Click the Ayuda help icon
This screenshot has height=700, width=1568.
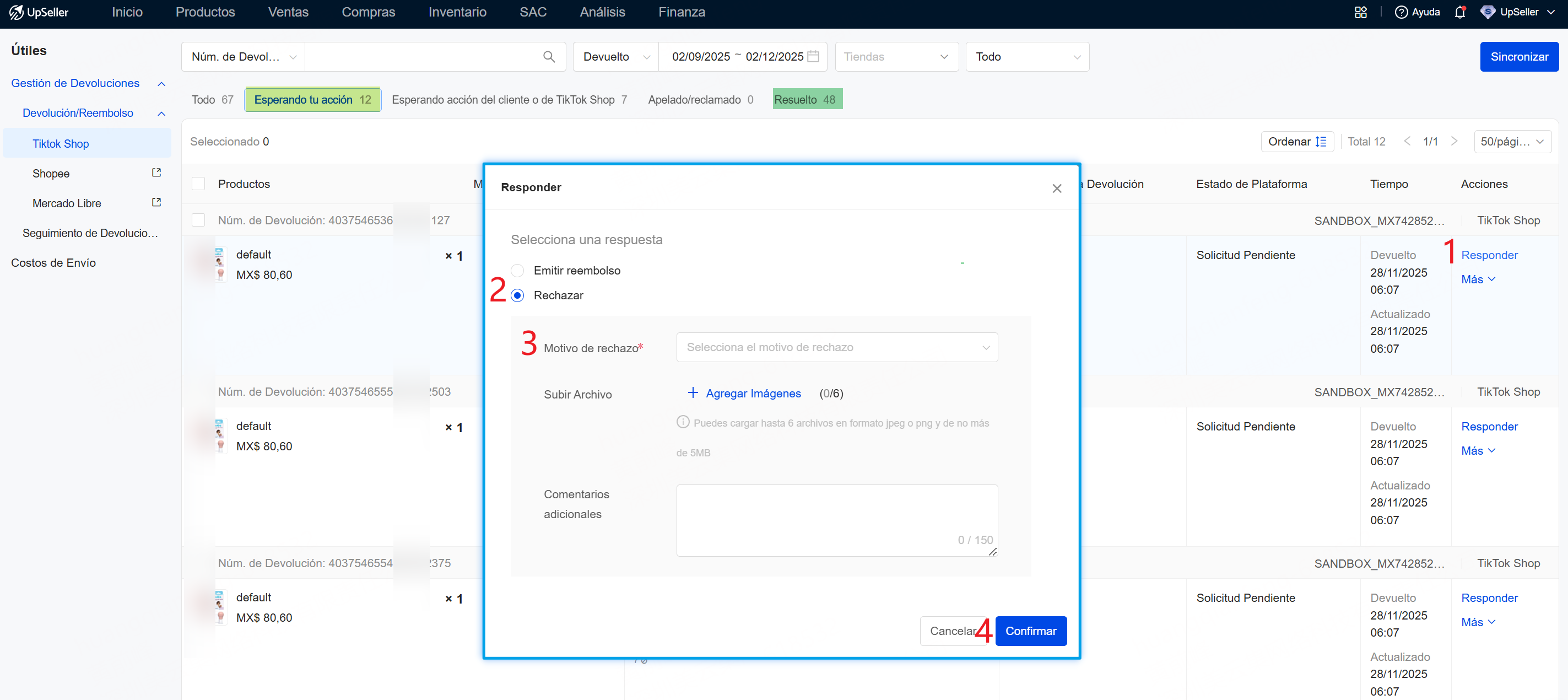(x=1401, y=12)
